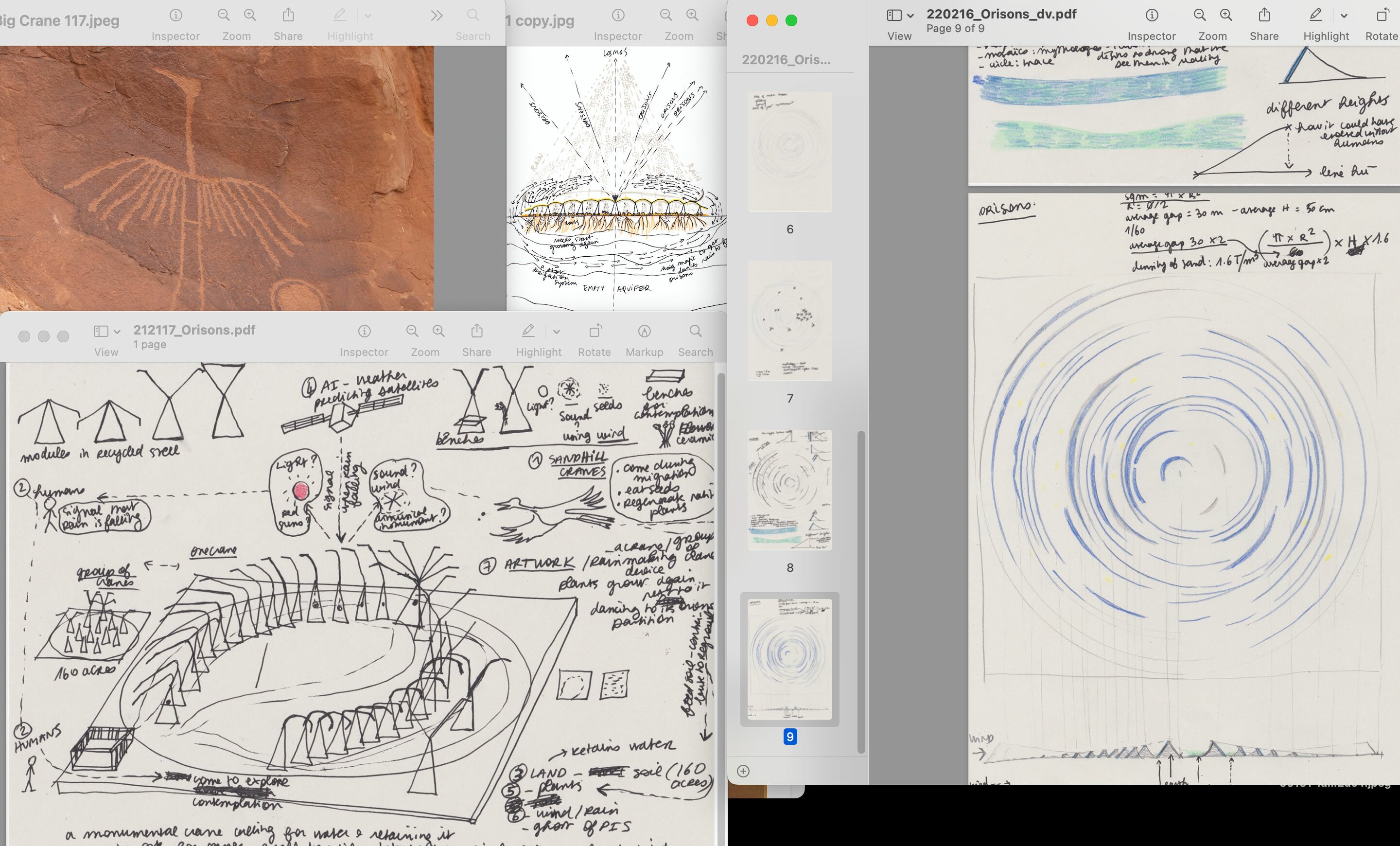
Task: Share the 220216_Orisons_dv.pdf document
Action: point(1263,16)
